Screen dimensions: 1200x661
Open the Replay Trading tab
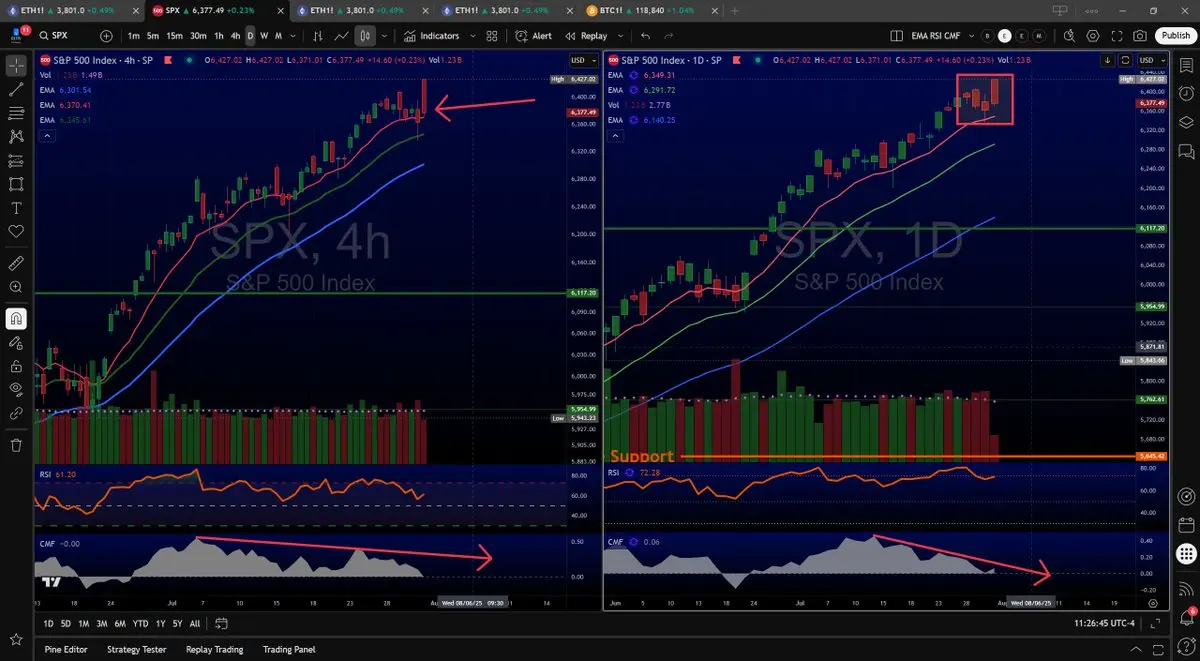[x=215, y=649]
